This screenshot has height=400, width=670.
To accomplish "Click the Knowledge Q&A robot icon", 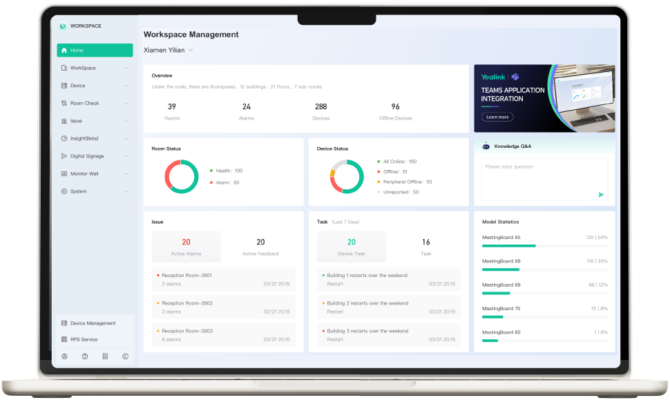I will tap(486, 146).
